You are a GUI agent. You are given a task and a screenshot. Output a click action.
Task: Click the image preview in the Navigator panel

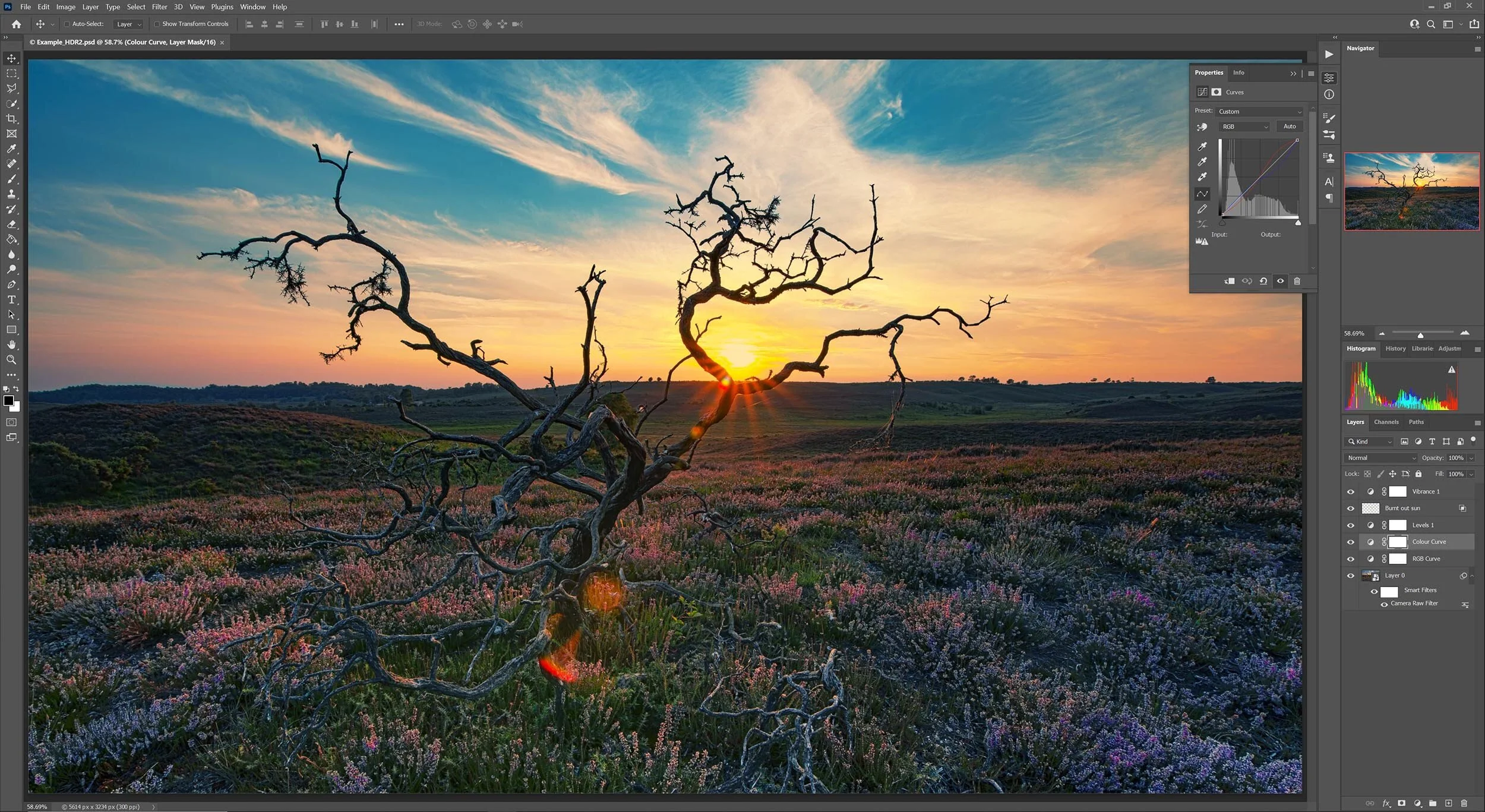point(1412,191)
